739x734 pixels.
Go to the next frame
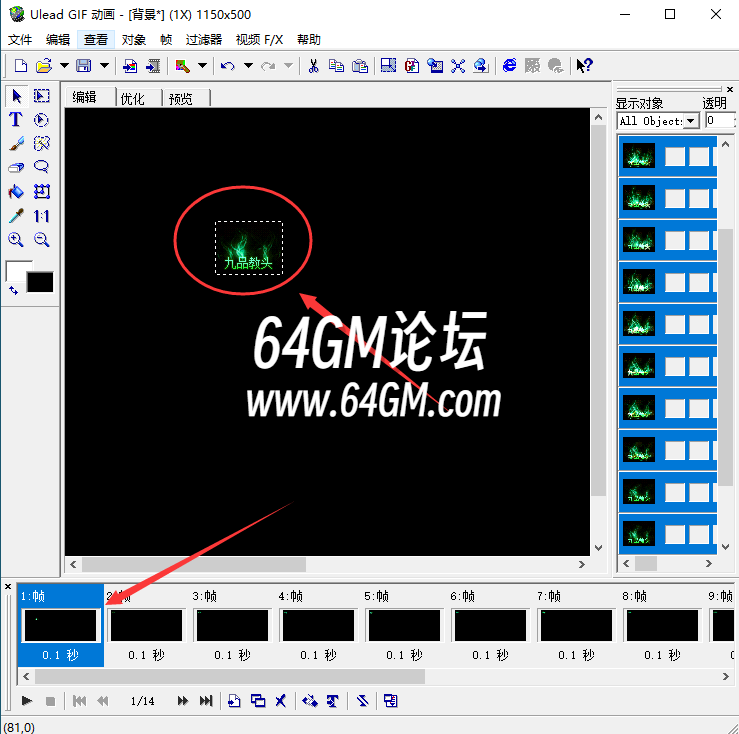(x=182, y=701)
